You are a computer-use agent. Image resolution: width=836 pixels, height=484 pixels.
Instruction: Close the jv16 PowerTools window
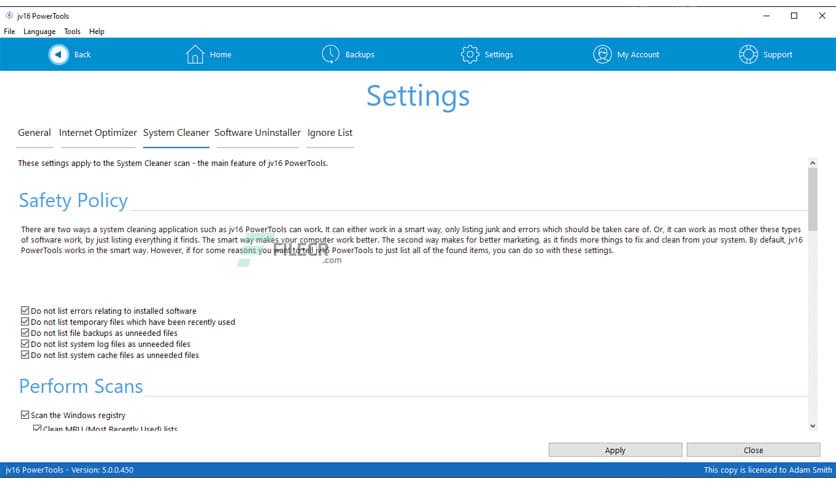click(822, 16)
